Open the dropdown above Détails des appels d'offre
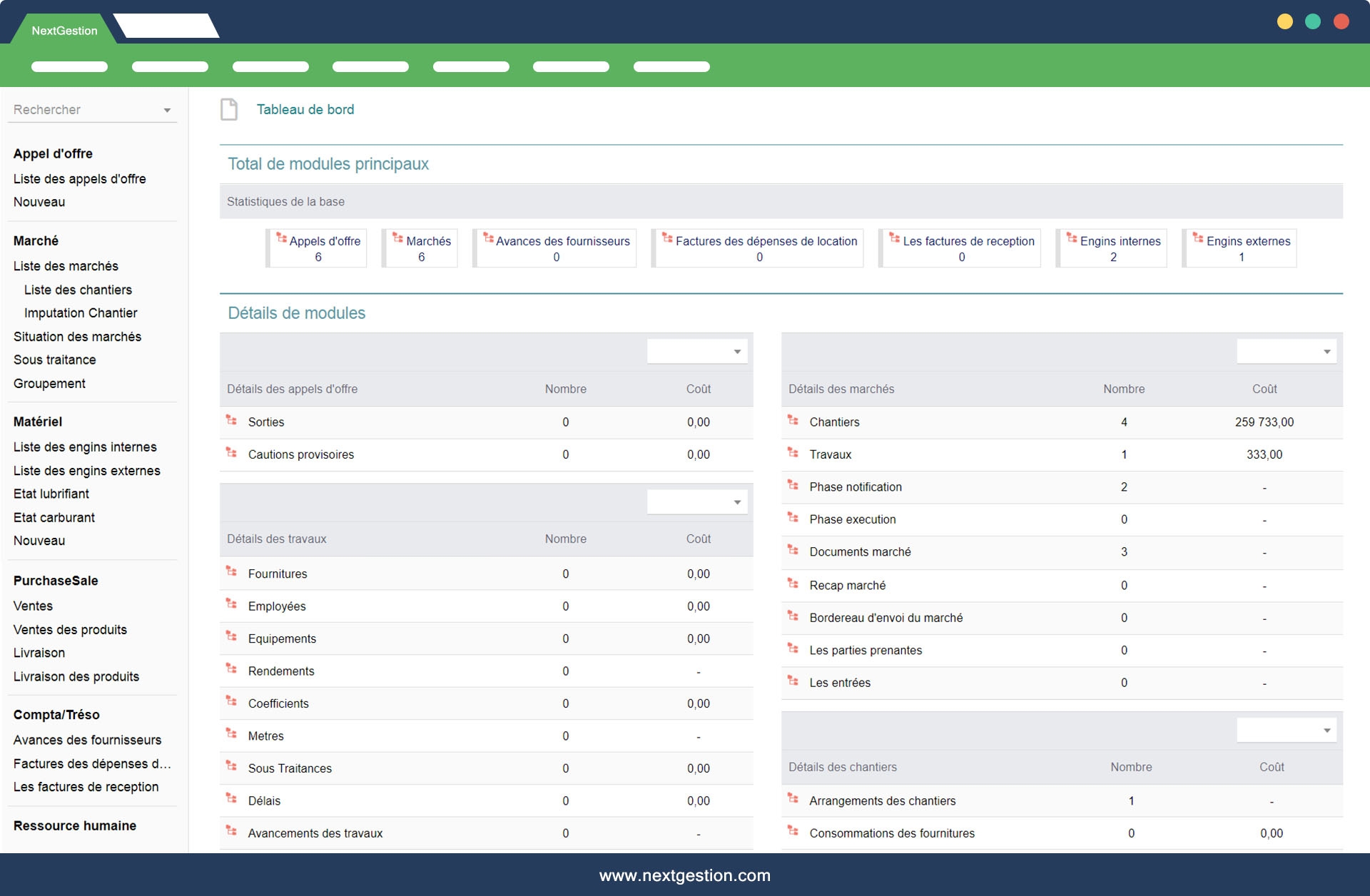 pyautogui.click(x=696, y=352)
